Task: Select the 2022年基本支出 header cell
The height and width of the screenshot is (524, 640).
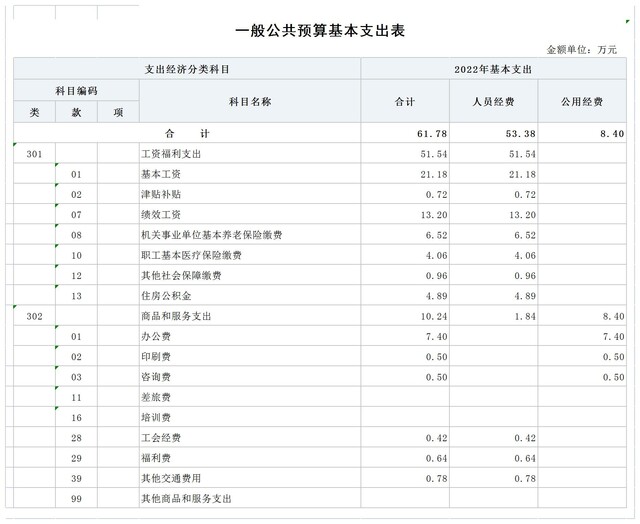Action: [492, 69]
